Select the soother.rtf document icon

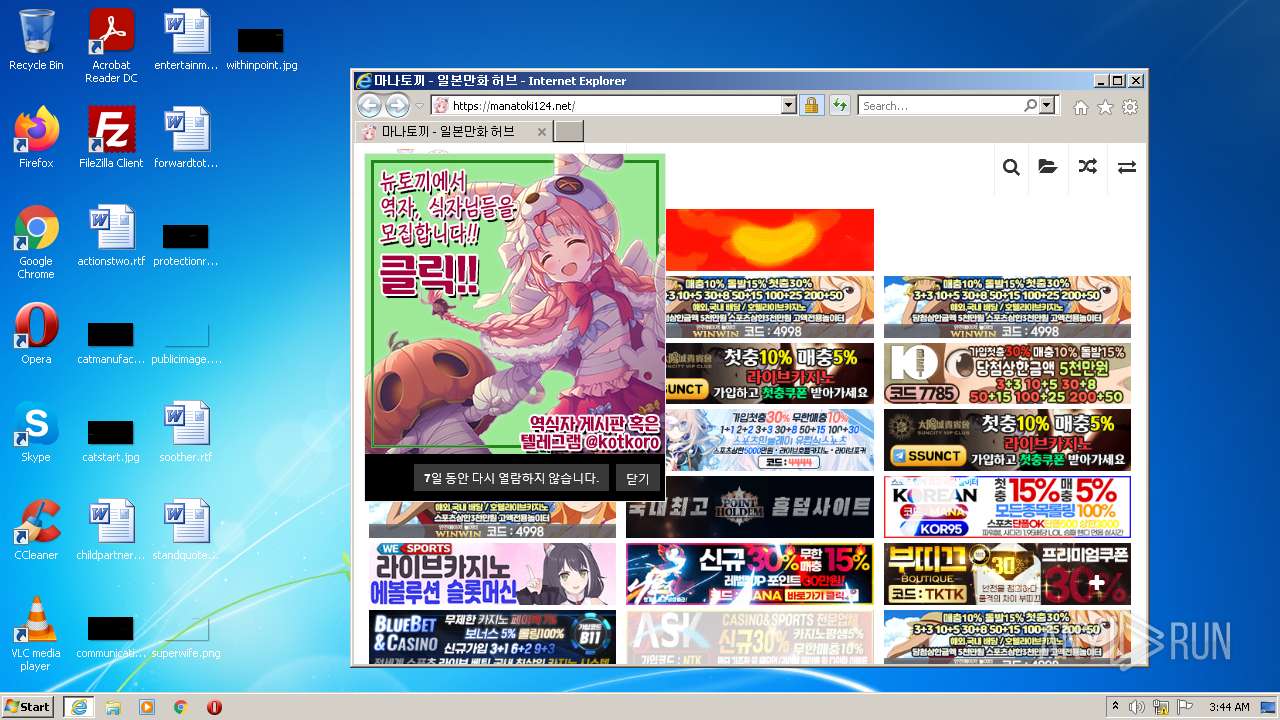[186, 432]
